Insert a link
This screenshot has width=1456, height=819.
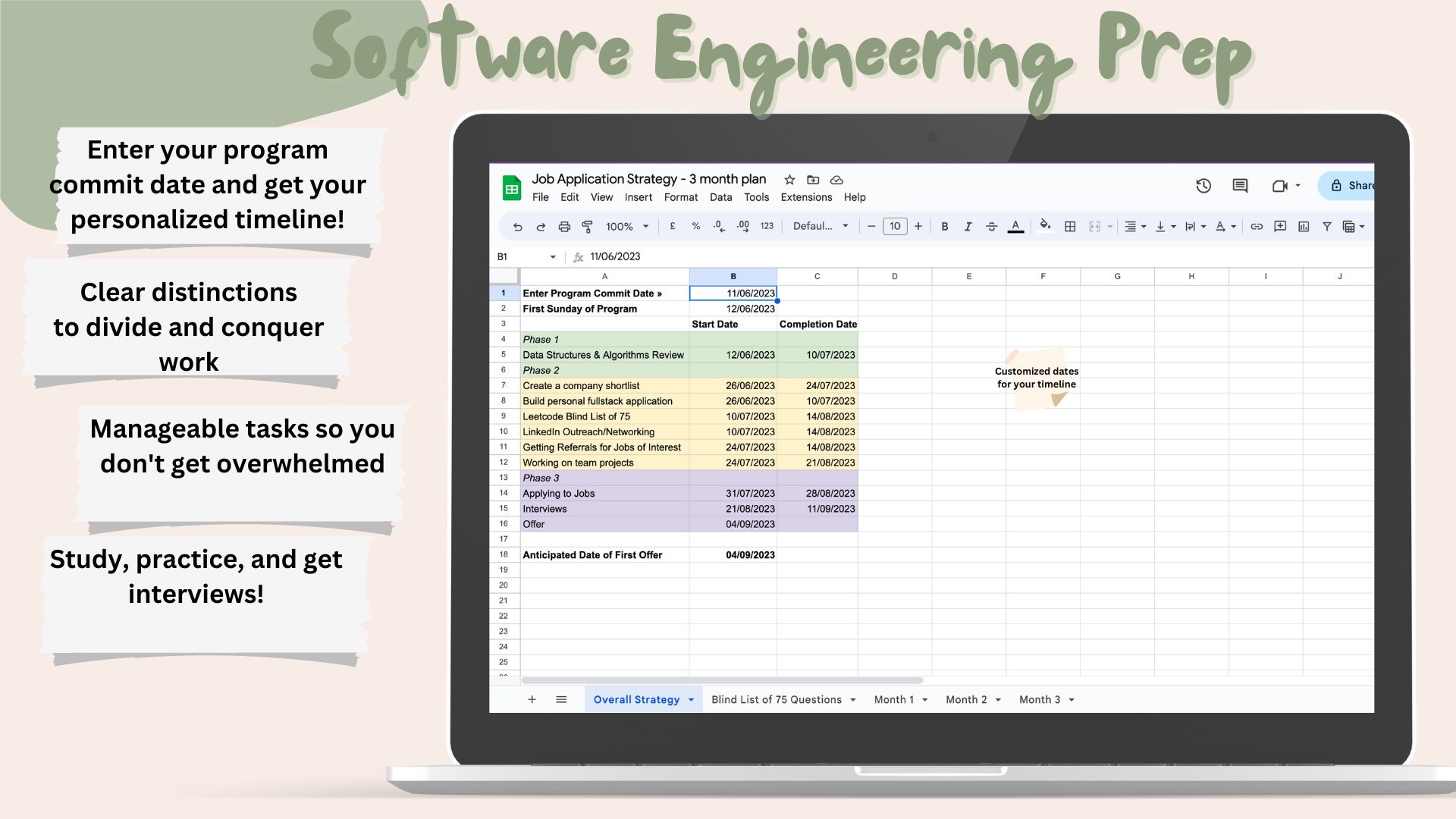tap(1258, 226)
